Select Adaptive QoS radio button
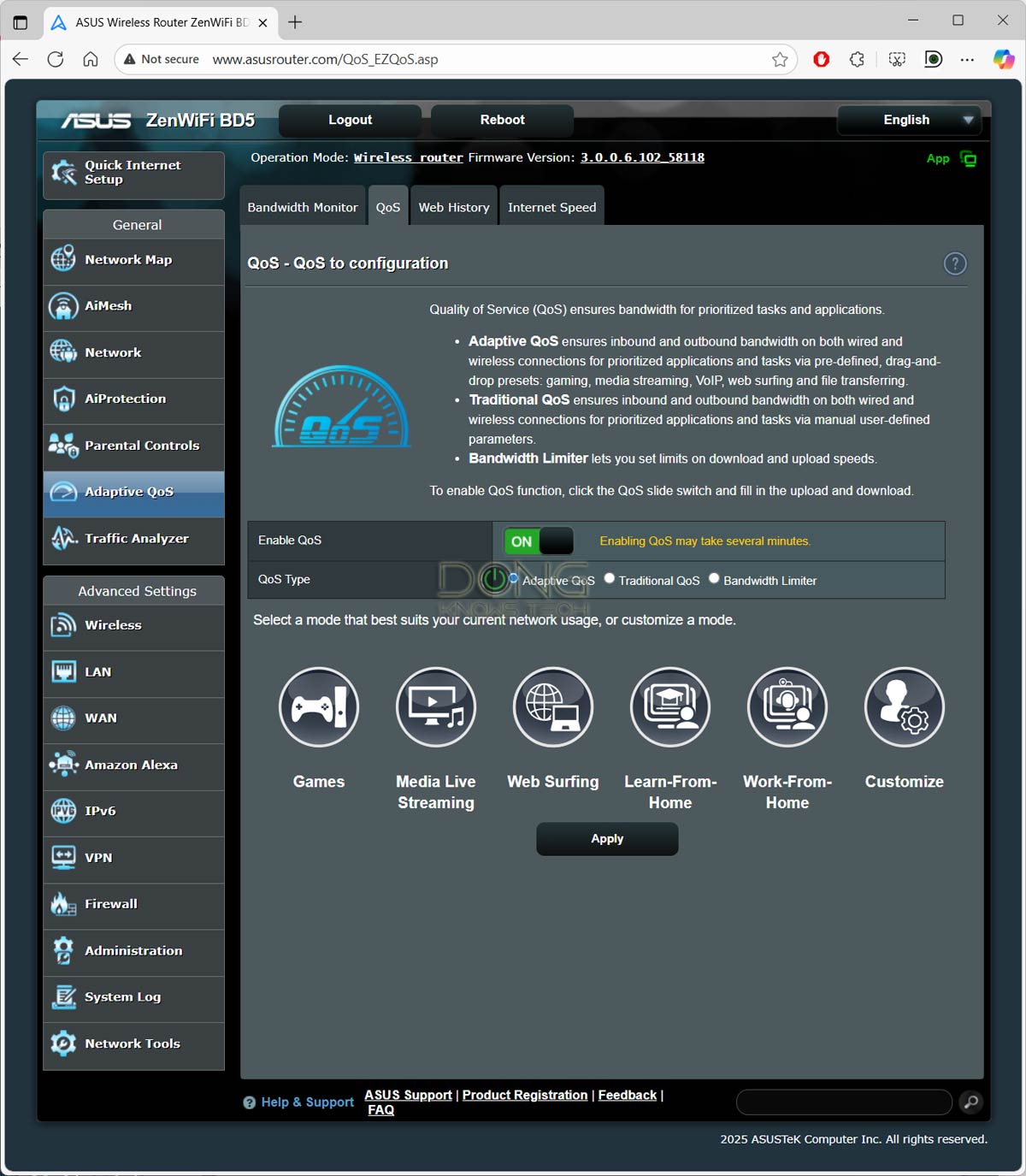The width and height of the screenshot is (1026, 1176). 514,579
